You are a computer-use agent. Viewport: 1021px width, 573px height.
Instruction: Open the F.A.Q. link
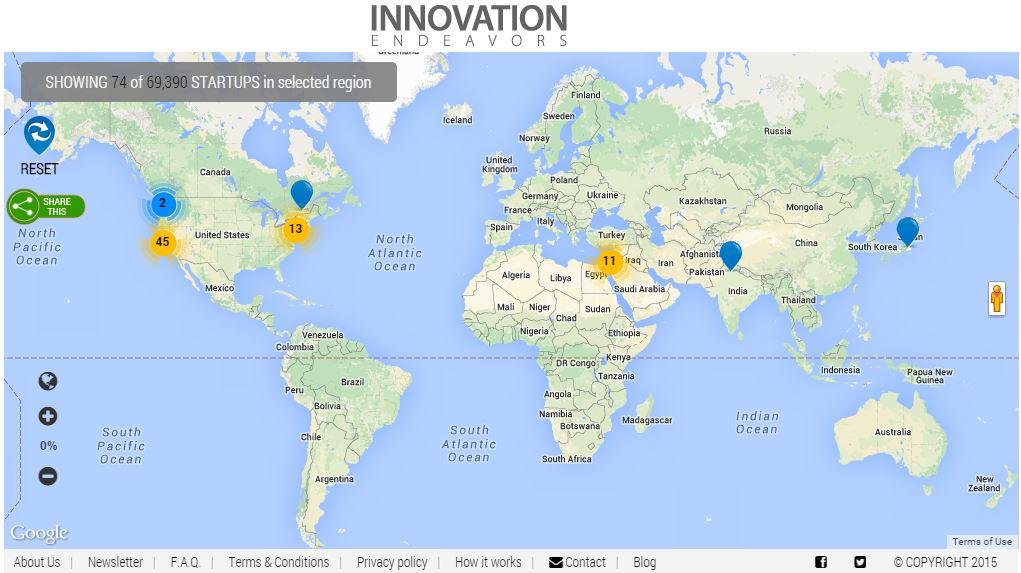(x=186, y=562)
